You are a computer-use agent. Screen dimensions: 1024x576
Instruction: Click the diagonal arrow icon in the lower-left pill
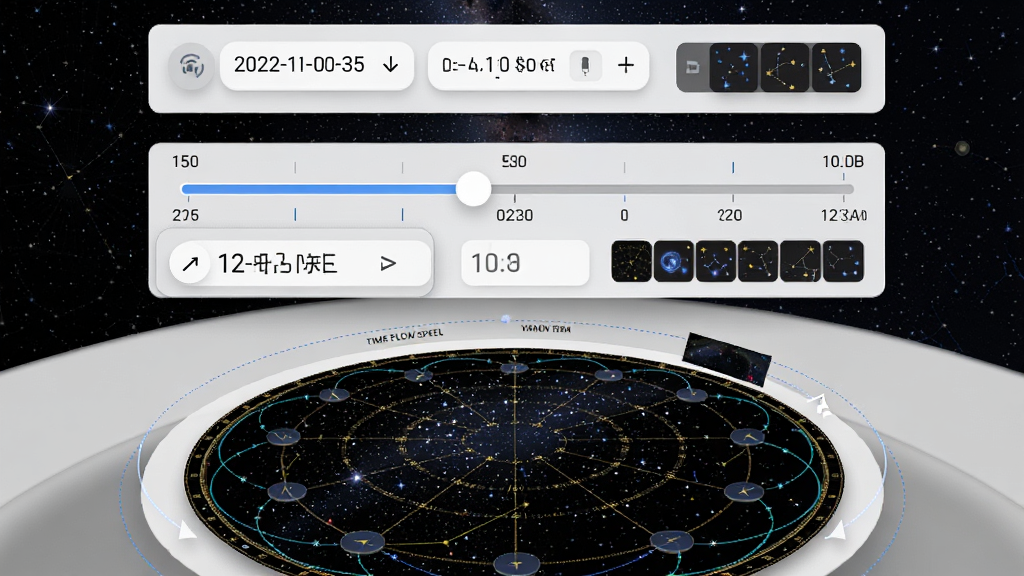(190, 264)
